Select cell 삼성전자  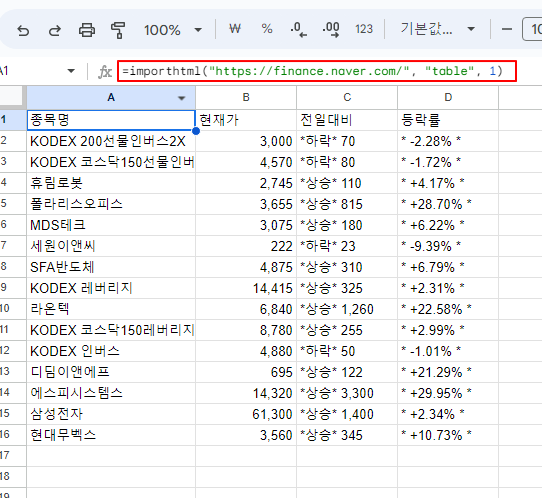click(111, 414)
